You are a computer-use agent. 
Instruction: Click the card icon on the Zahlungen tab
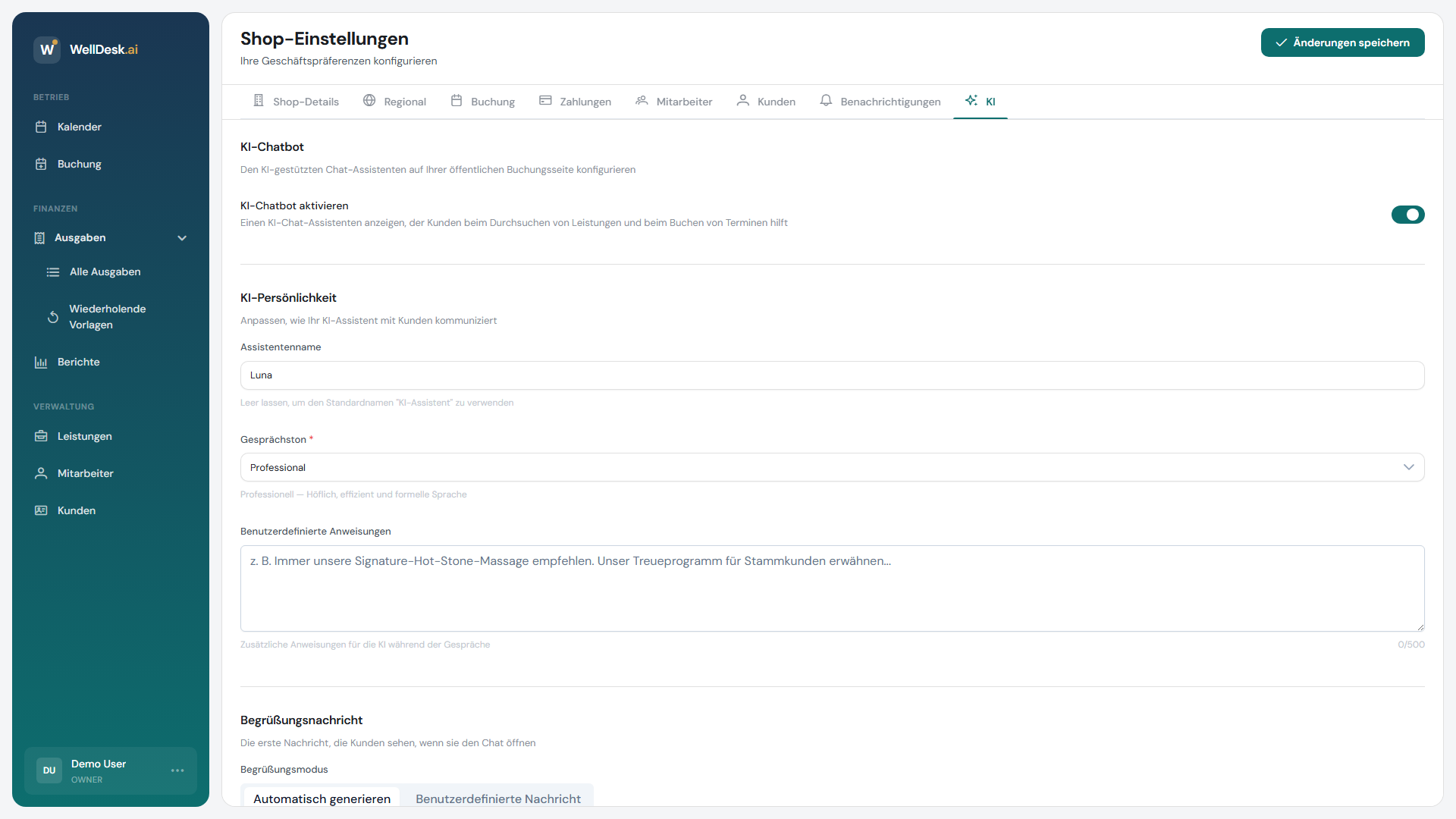545,100
